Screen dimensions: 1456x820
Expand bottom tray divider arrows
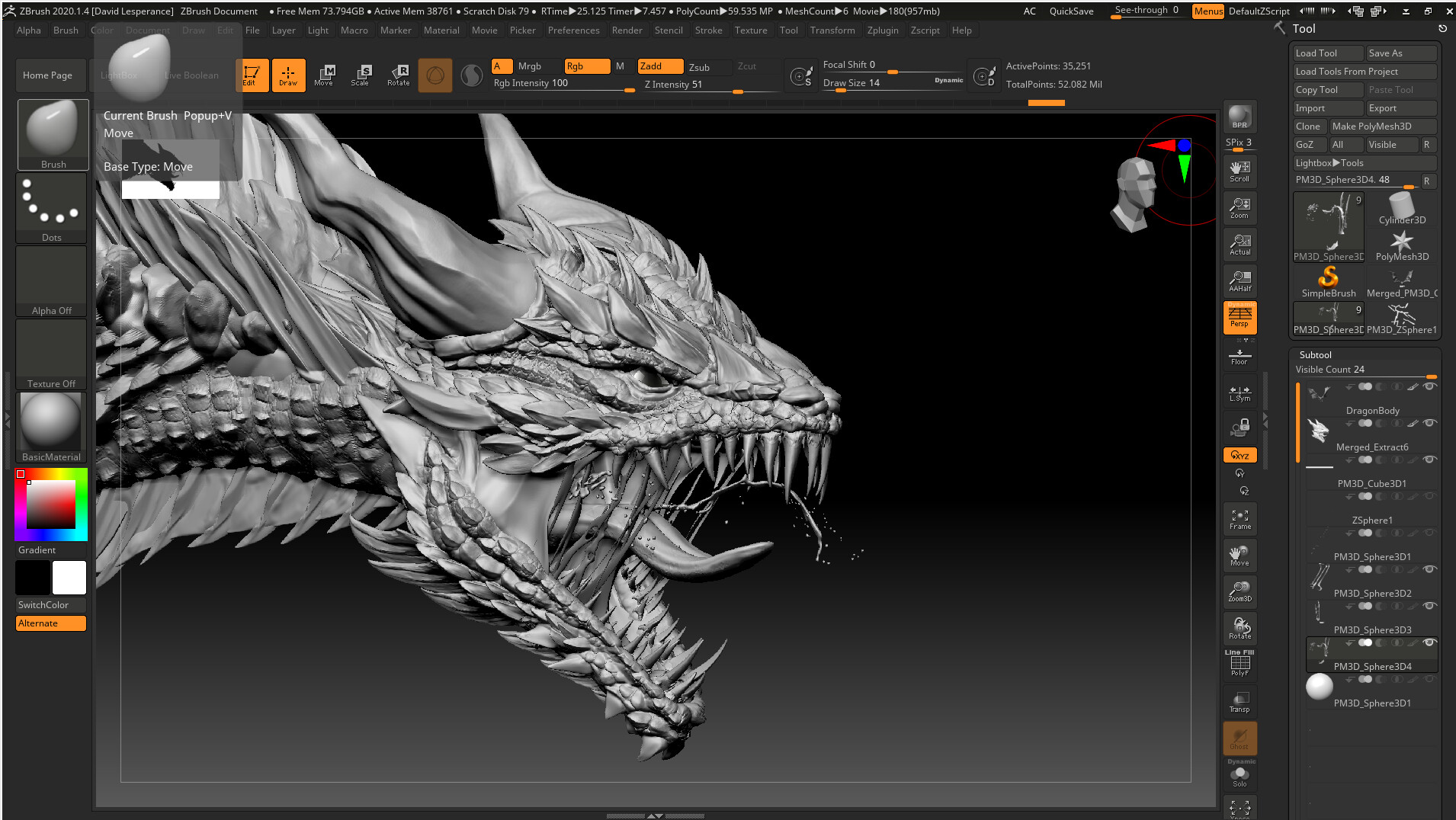click(x=655, y=815)
